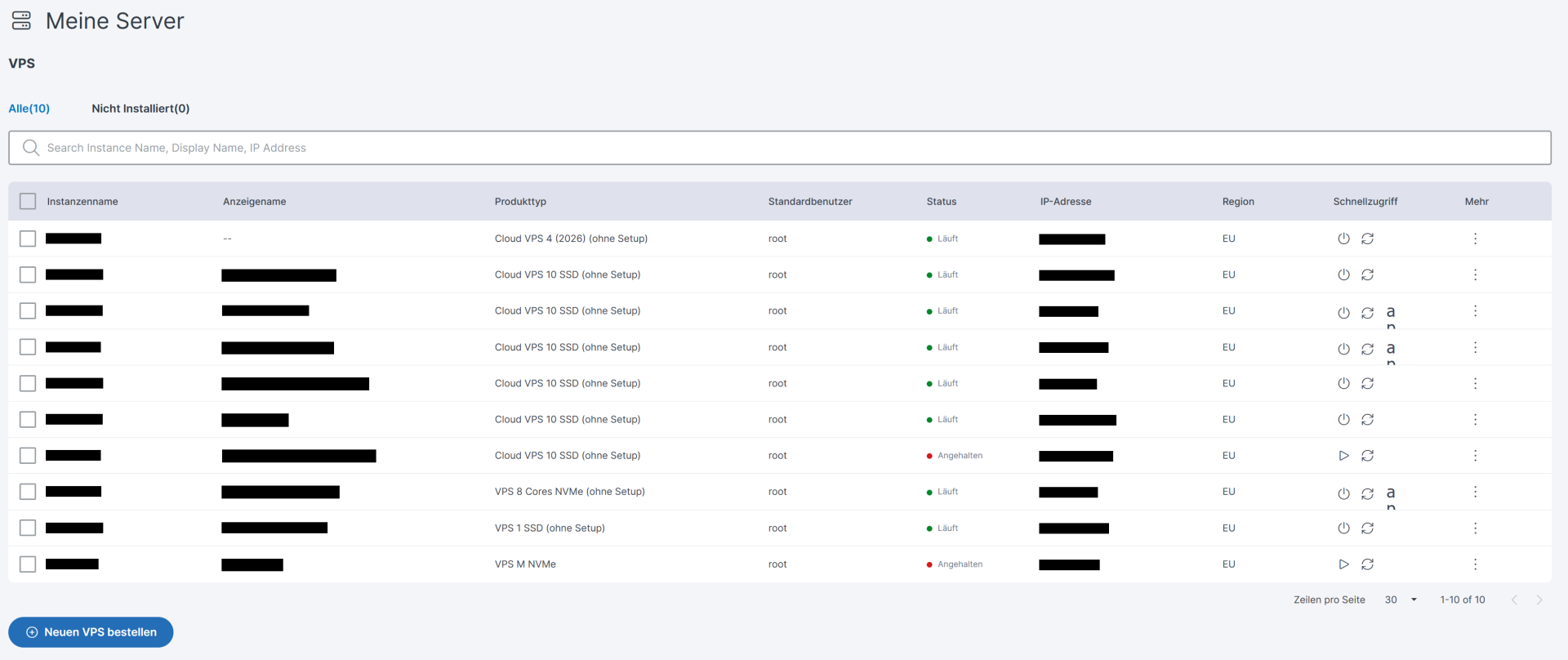
Task: Power off the Cloud VPS 4 (2026) server
Action: pos(1343,239)
